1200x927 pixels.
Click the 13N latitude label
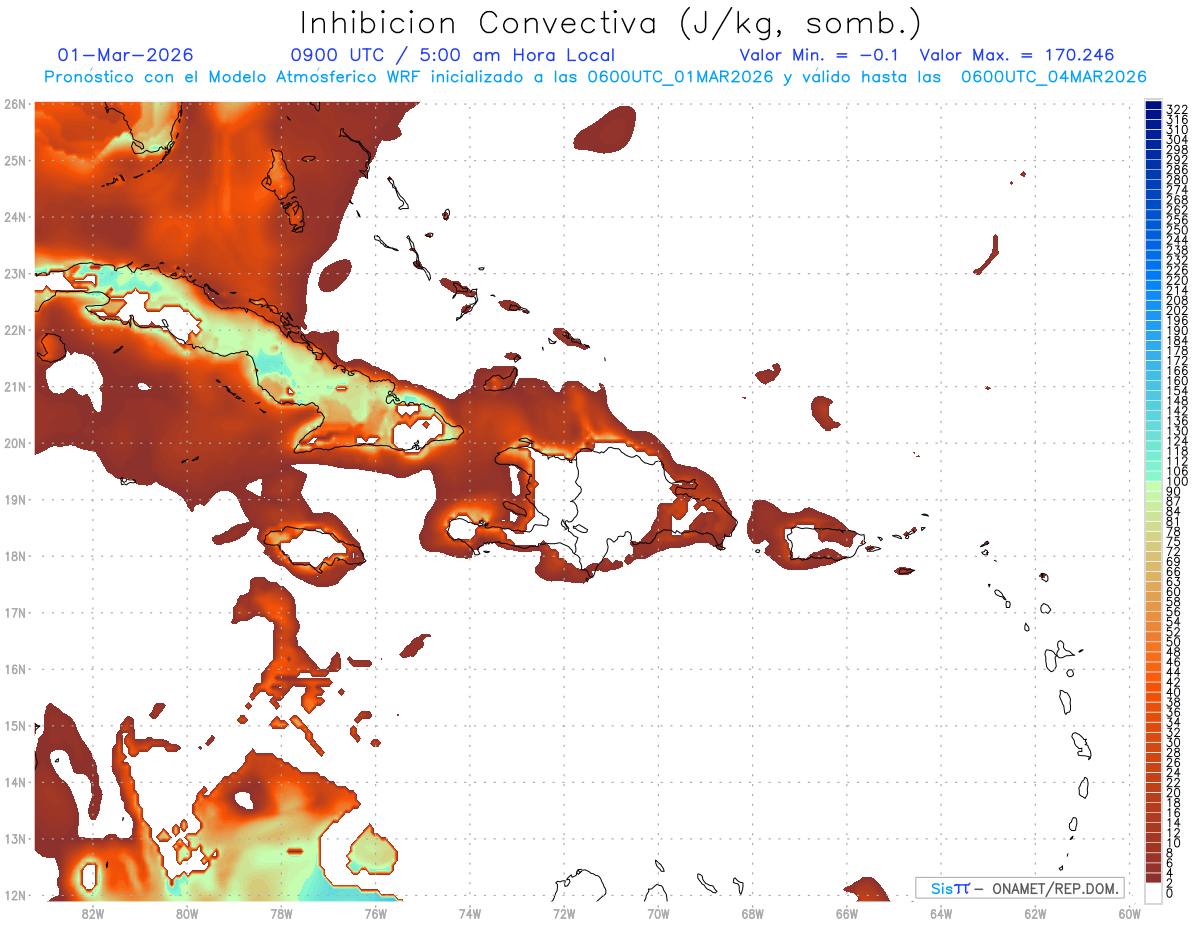tap(15, 839)
